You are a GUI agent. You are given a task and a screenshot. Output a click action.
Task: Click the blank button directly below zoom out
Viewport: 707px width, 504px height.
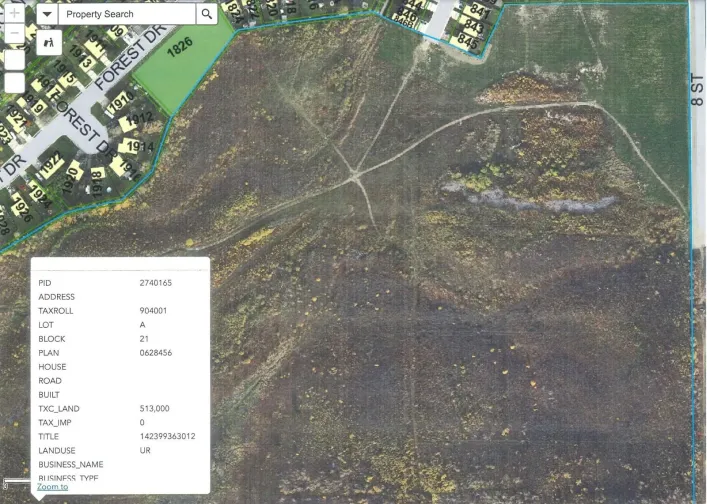click(14, 60)
